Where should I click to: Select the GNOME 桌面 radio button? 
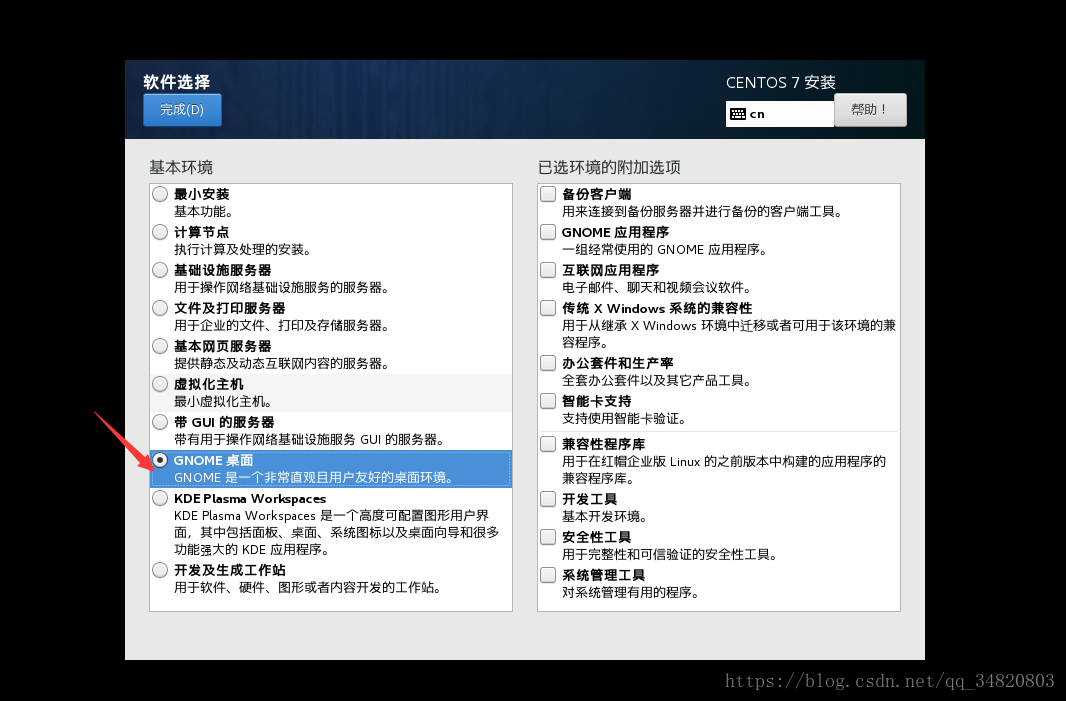pos(160,460)
